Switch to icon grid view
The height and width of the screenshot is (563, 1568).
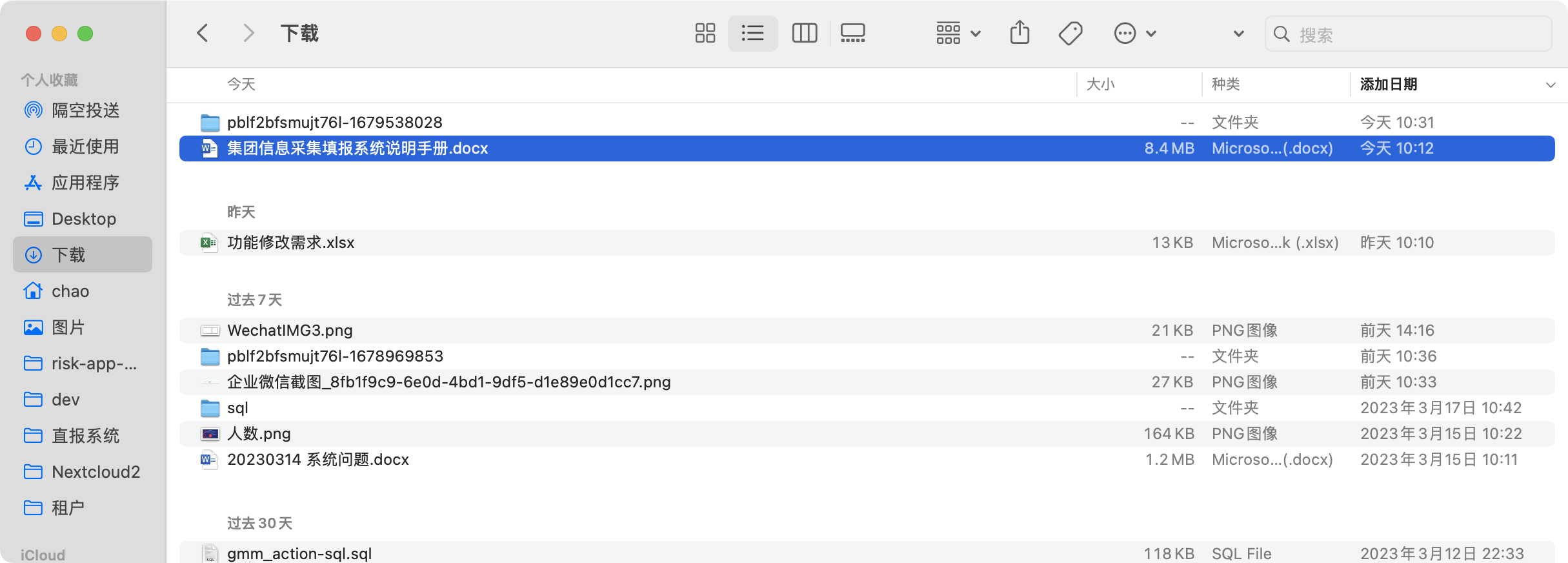pyautogui.click(x=705, y=34)
